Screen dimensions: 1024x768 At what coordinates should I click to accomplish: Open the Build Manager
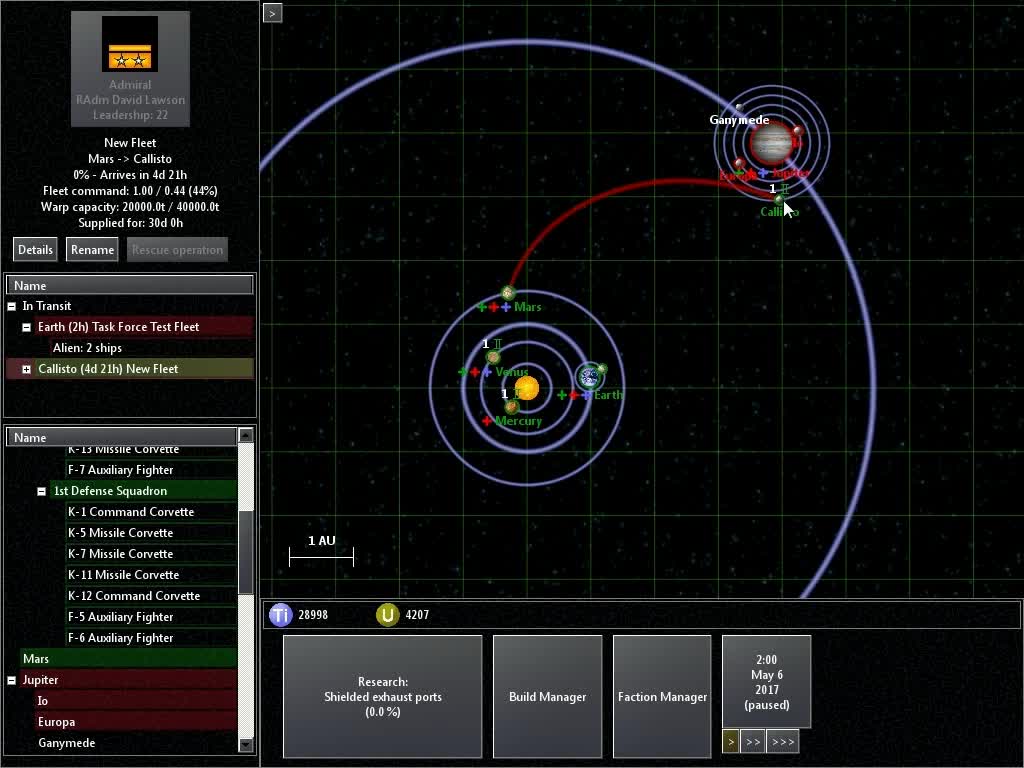tap(547, 696)
